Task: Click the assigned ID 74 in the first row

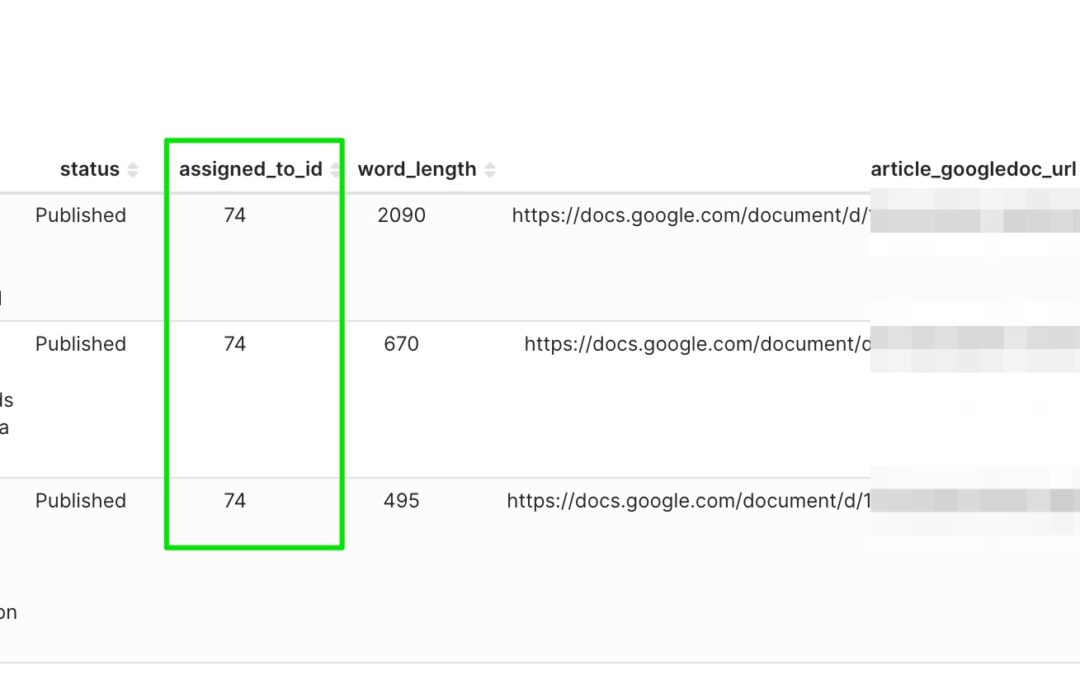Action: click(235, 215)
